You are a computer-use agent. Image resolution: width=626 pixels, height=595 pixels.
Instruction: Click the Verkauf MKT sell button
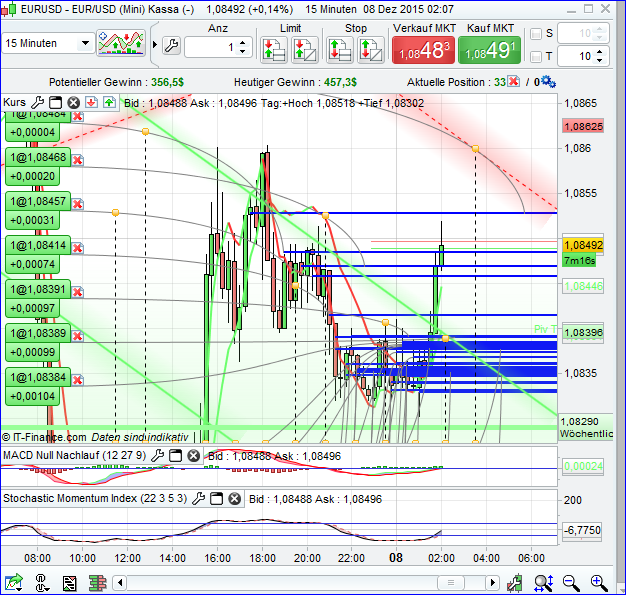[422, 47]
